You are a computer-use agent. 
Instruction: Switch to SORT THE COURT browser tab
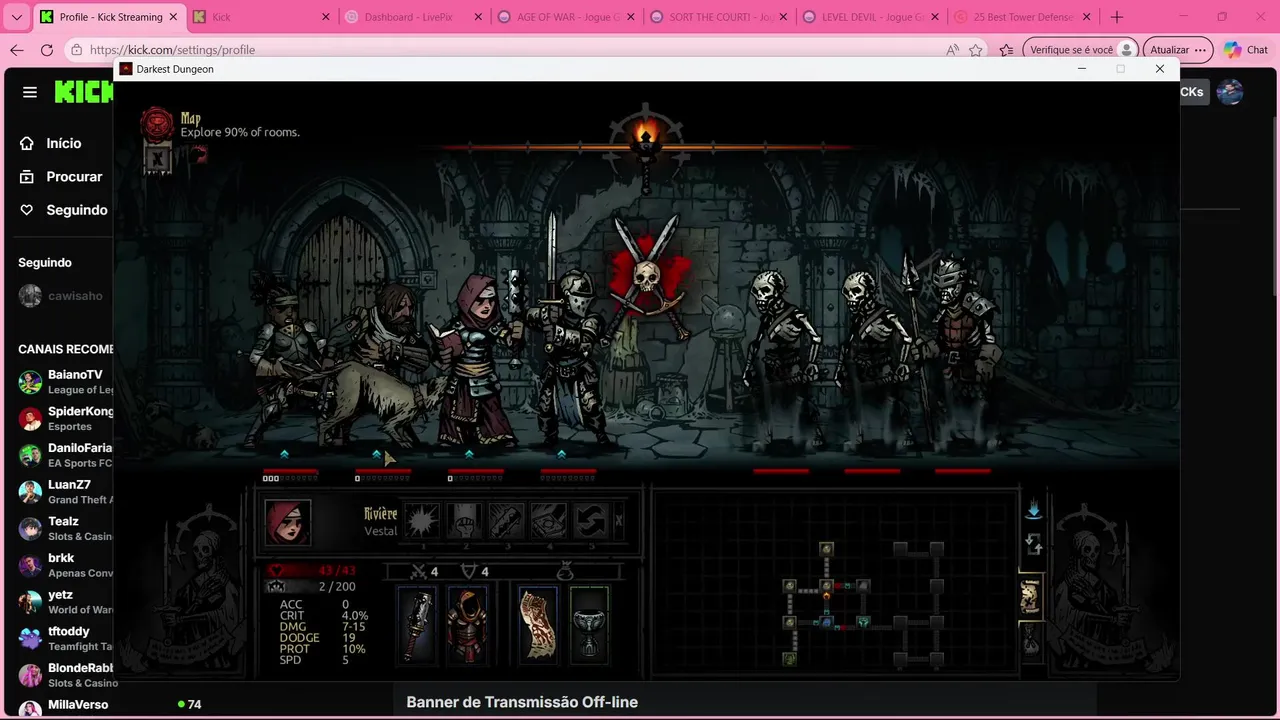[718, 17]
